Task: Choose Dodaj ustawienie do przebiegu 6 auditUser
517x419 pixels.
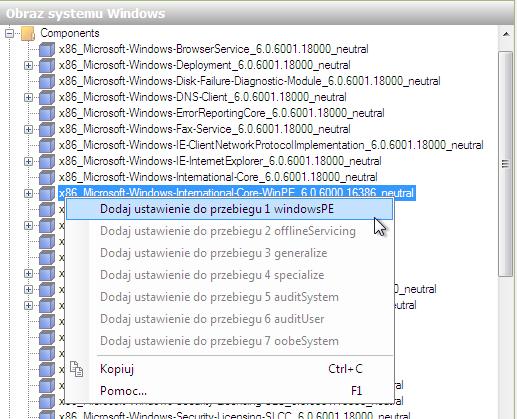Action: [x=229, y=319]
